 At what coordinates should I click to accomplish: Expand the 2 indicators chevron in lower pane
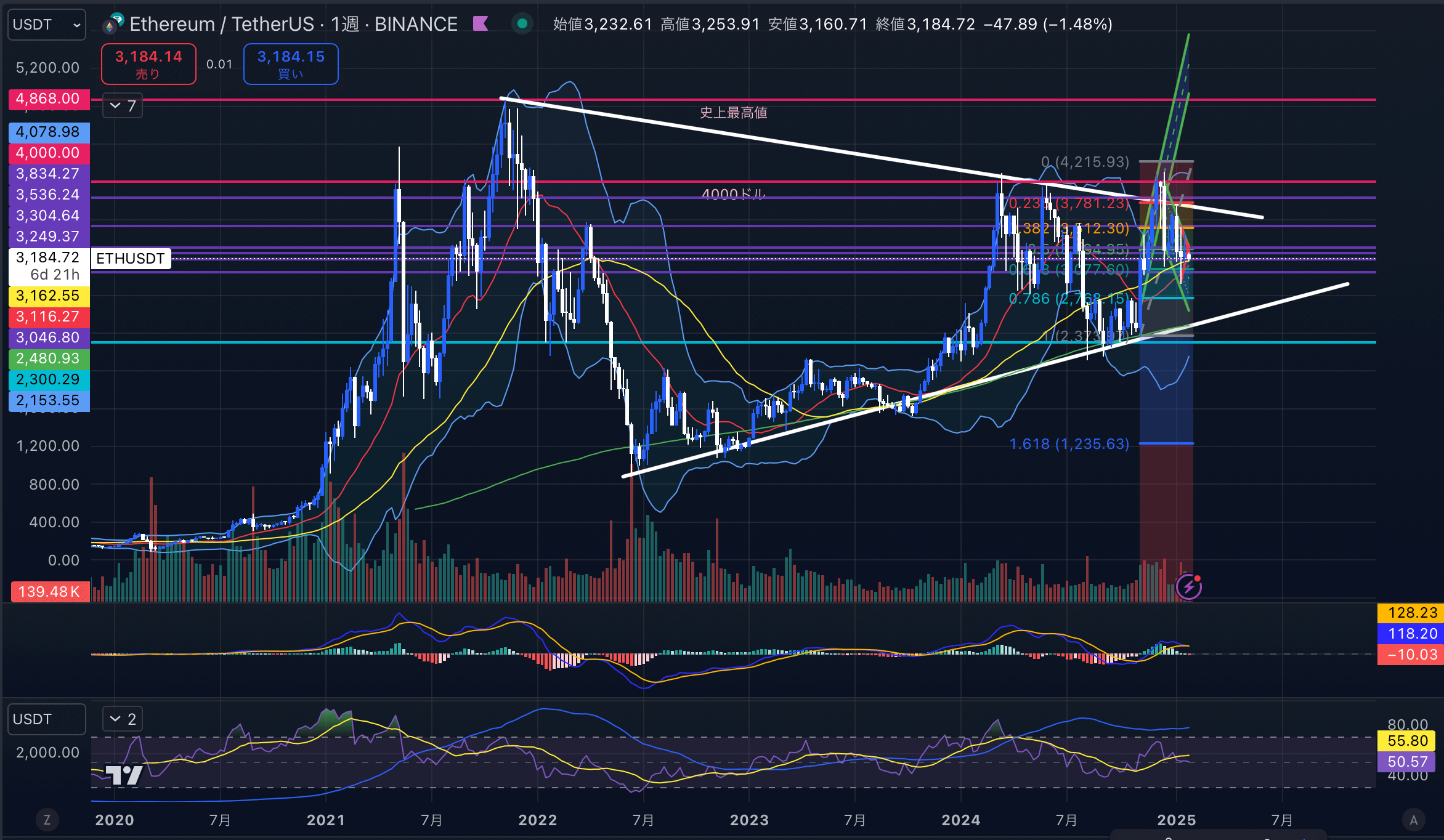[x=123, y=719]
